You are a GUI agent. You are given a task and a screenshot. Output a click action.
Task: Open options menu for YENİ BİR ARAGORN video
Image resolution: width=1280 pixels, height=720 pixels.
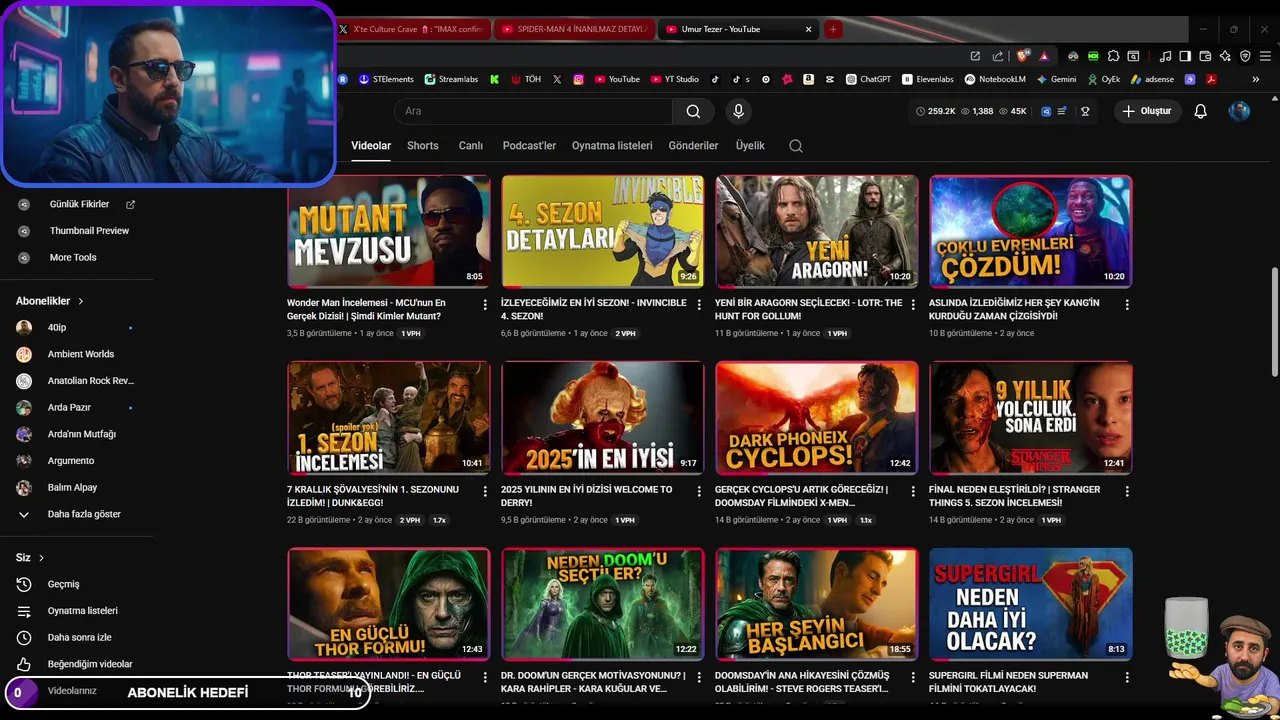(913, 304)
